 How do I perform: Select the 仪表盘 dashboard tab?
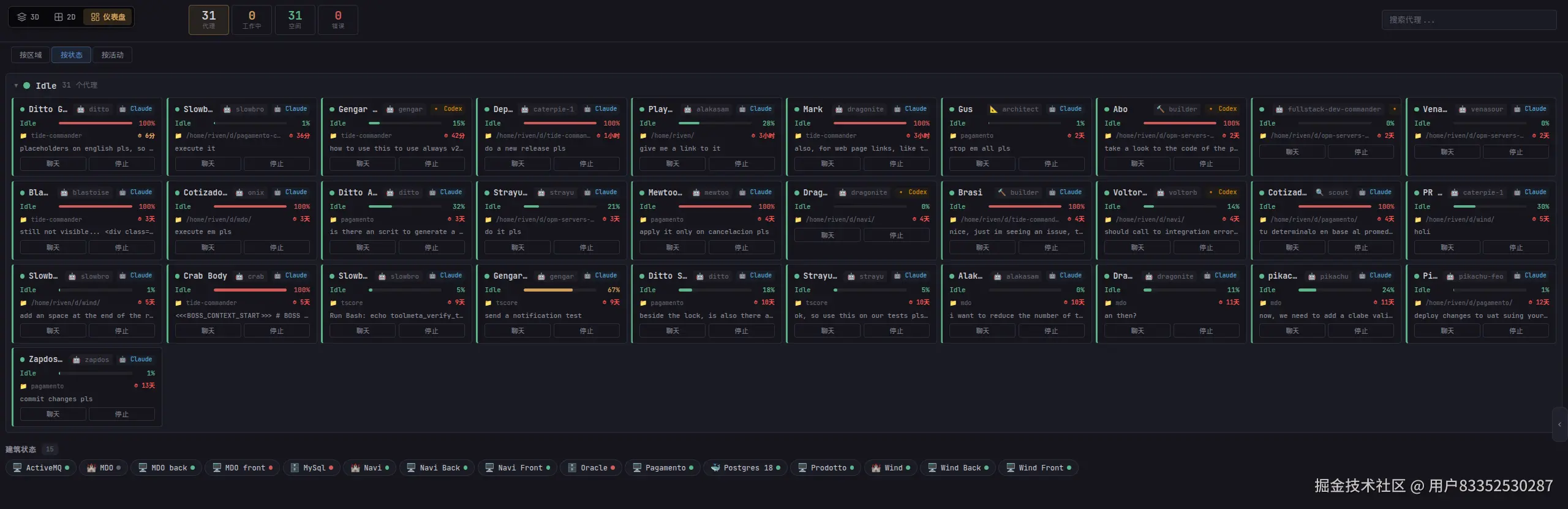pos(108,17)
